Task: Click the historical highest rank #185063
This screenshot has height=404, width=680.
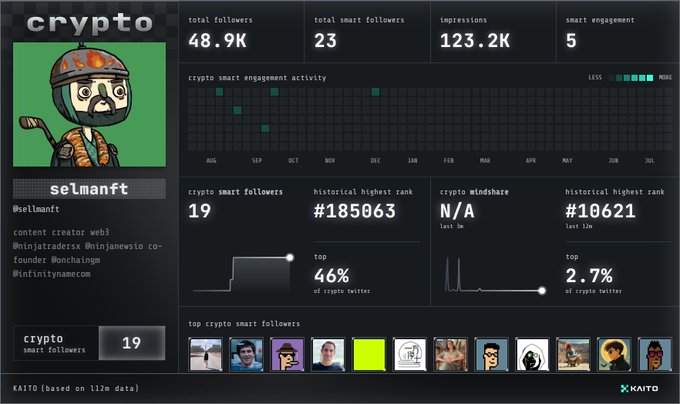Action: pyautogui.click(x=355, y=211)
